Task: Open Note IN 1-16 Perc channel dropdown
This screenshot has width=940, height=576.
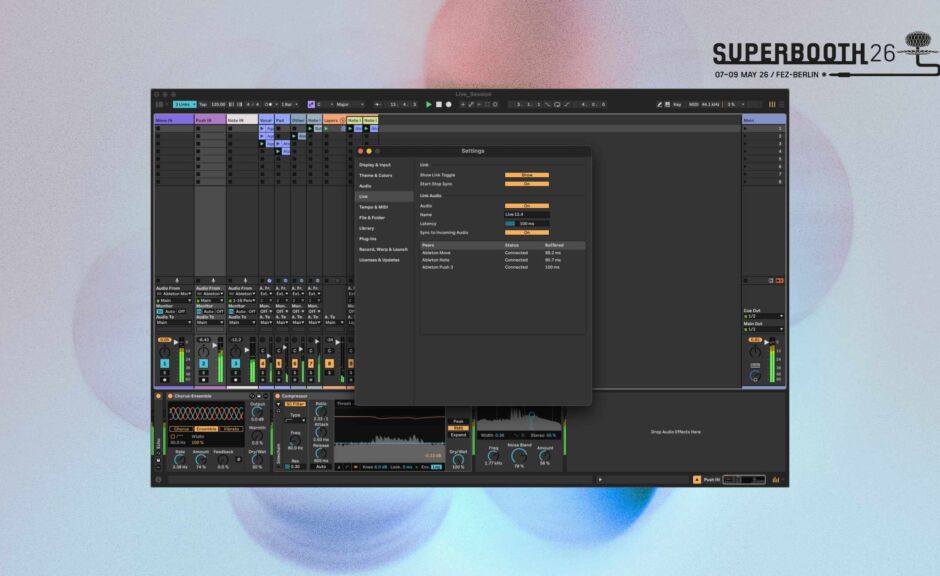Action: pos(242,300)
